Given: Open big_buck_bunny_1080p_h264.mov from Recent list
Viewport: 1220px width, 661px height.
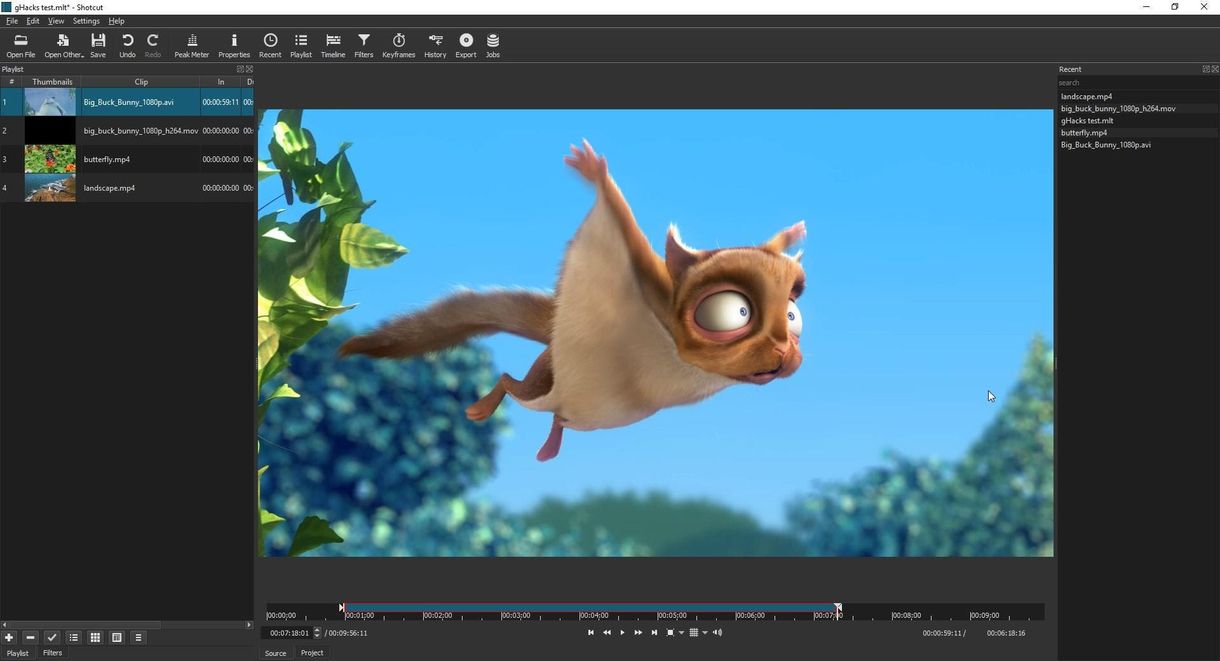Looking at the screenshot, I should click(1118, 109).
